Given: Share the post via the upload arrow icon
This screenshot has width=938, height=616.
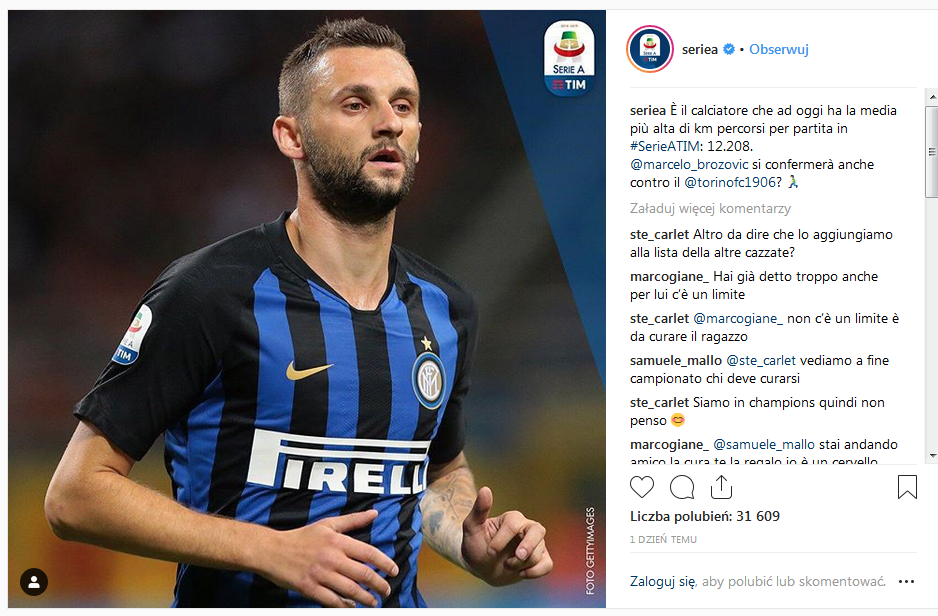Looking at the screenshot, I should point(721,487).
